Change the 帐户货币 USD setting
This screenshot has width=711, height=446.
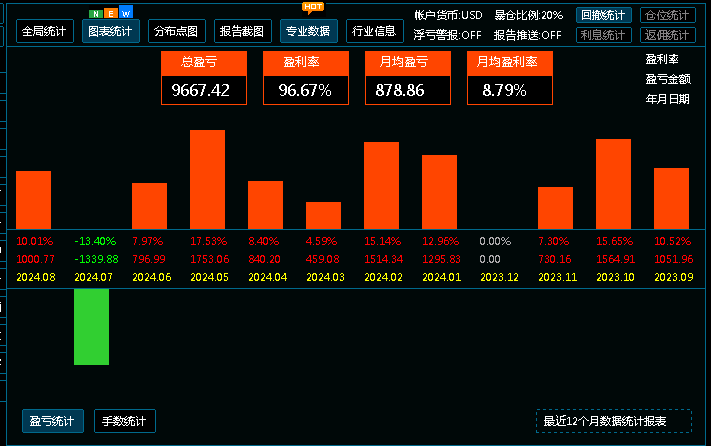[447, 16]
